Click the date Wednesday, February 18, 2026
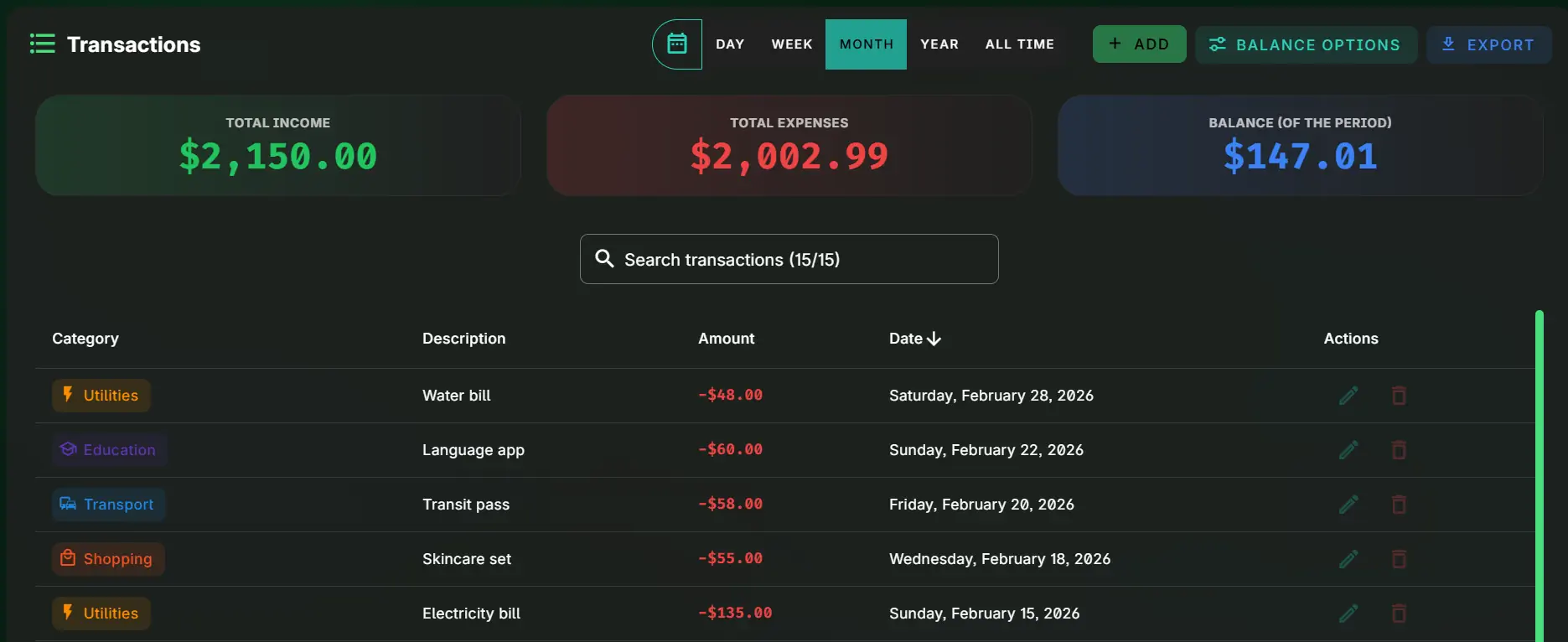The image size is (1568, 642). pyautogui.click(x=1000, y=559)
